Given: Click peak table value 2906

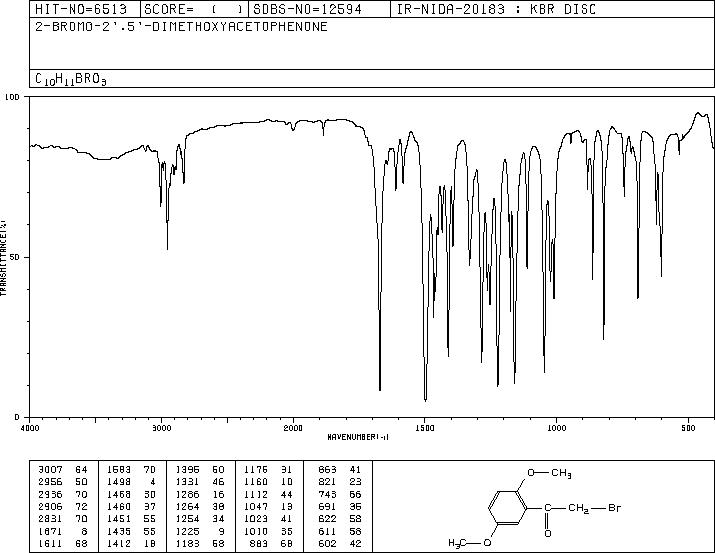Looking at the screenshot, I should pyautogui.click(x=50, y=506).
